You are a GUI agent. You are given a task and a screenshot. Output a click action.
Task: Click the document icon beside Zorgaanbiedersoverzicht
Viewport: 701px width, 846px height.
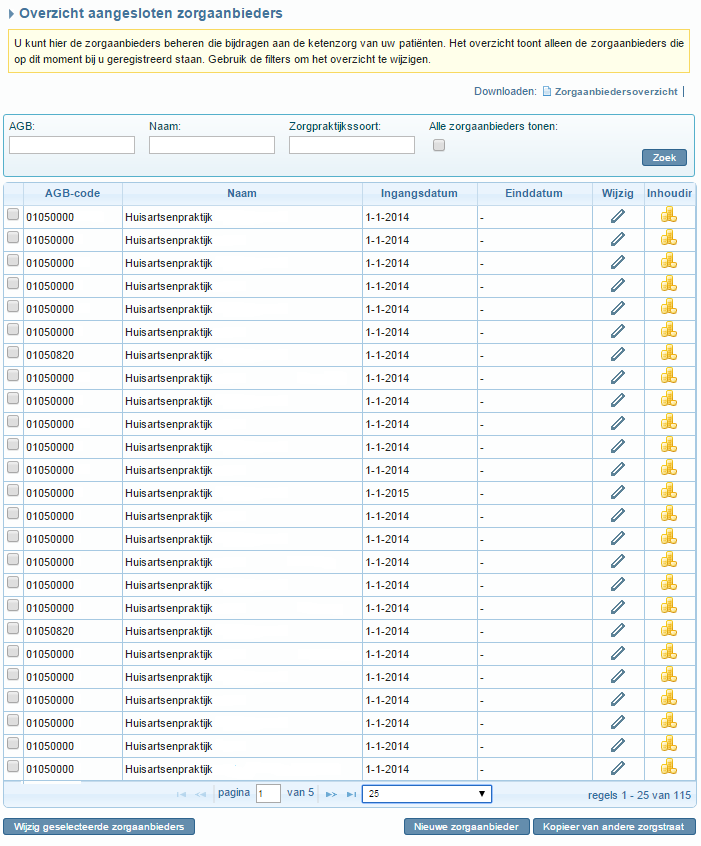pos(547,91)
